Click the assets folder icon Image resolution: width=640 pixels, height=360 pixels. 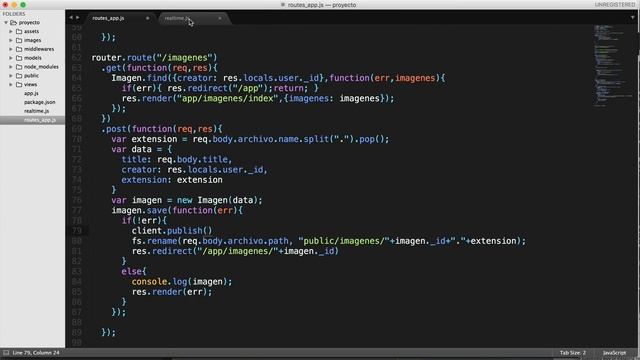click(19, 31)
